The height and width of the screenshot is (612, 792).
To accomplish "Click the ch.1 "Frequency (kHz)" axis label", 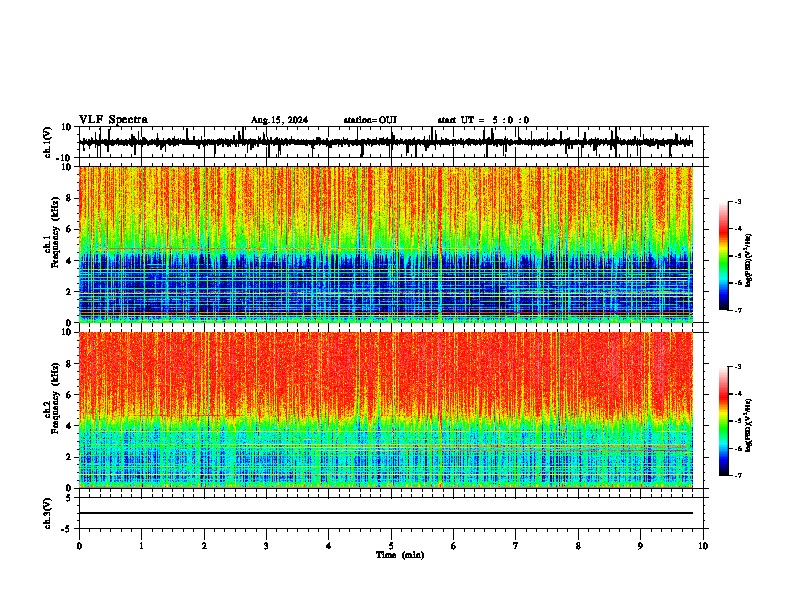I will (x=56, y=232).
